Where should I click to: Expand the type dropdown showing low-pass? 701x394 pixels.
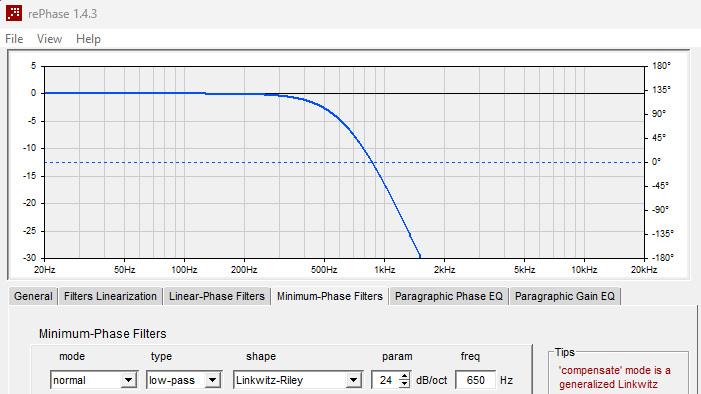pos(213,380)
